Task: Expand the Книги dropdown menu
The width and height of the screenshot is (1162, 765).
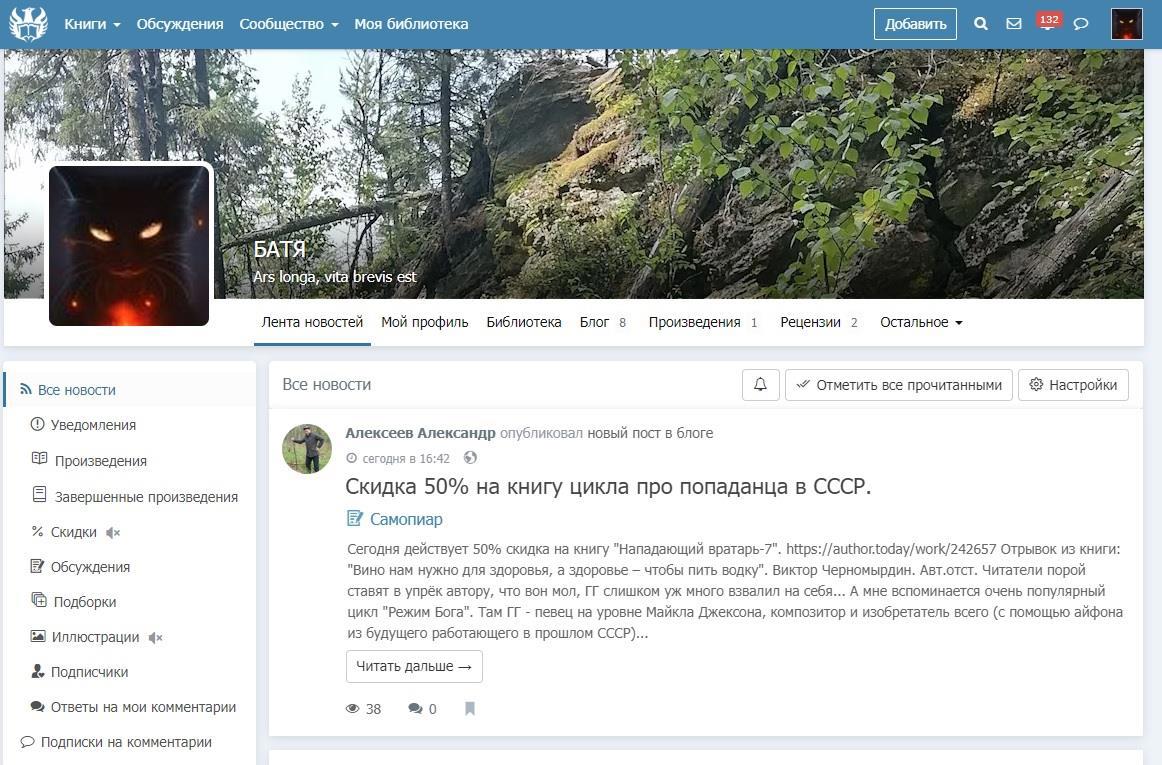Action: pyautogui.click(x=92, y=24)
